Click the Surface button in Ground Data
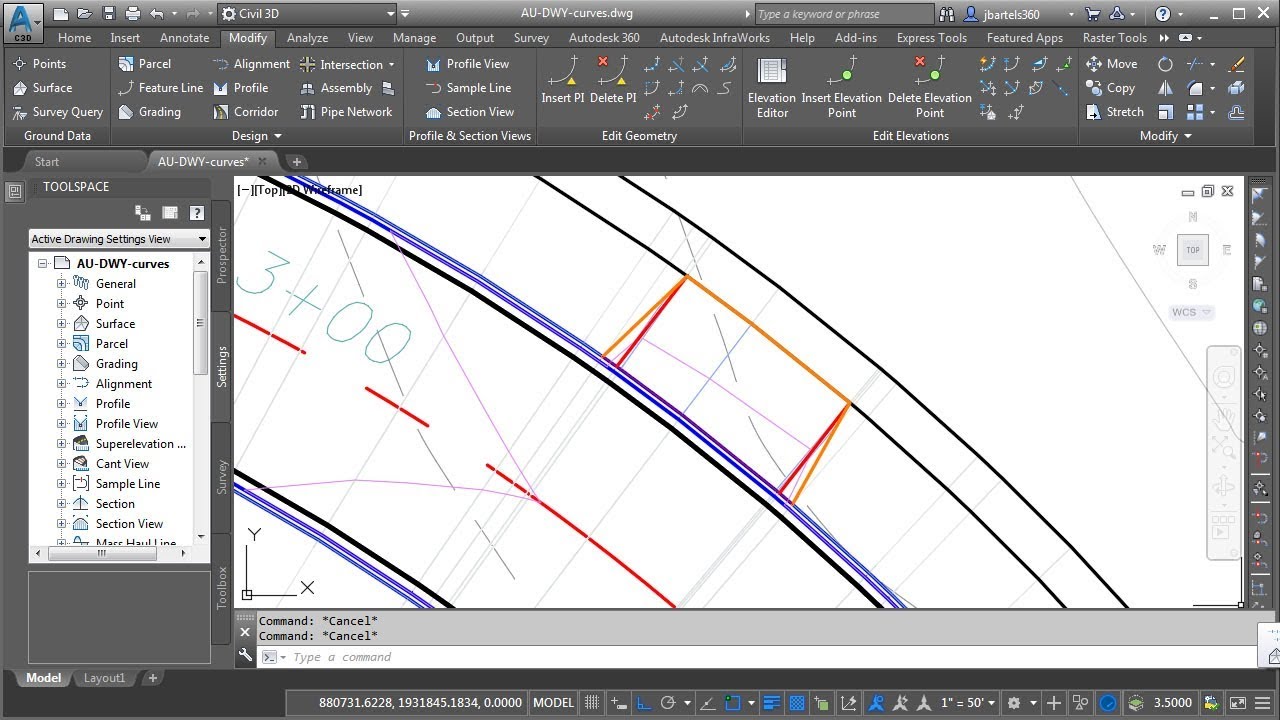 [x=42, y=88]
